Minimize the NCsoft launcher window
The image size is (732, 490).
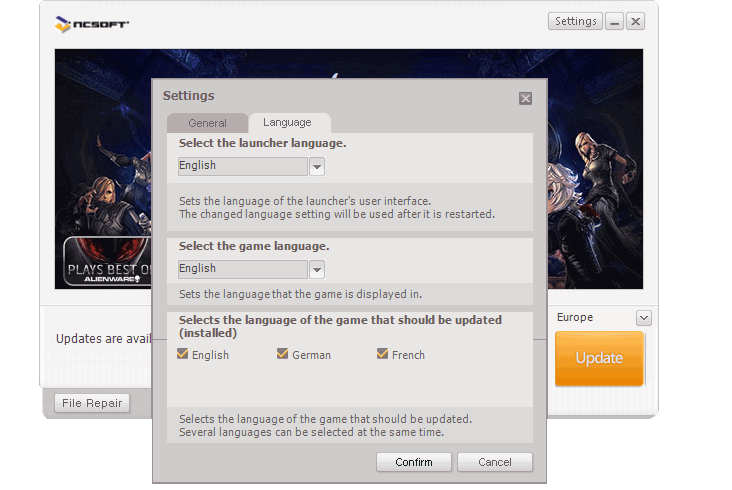point(614,21)
